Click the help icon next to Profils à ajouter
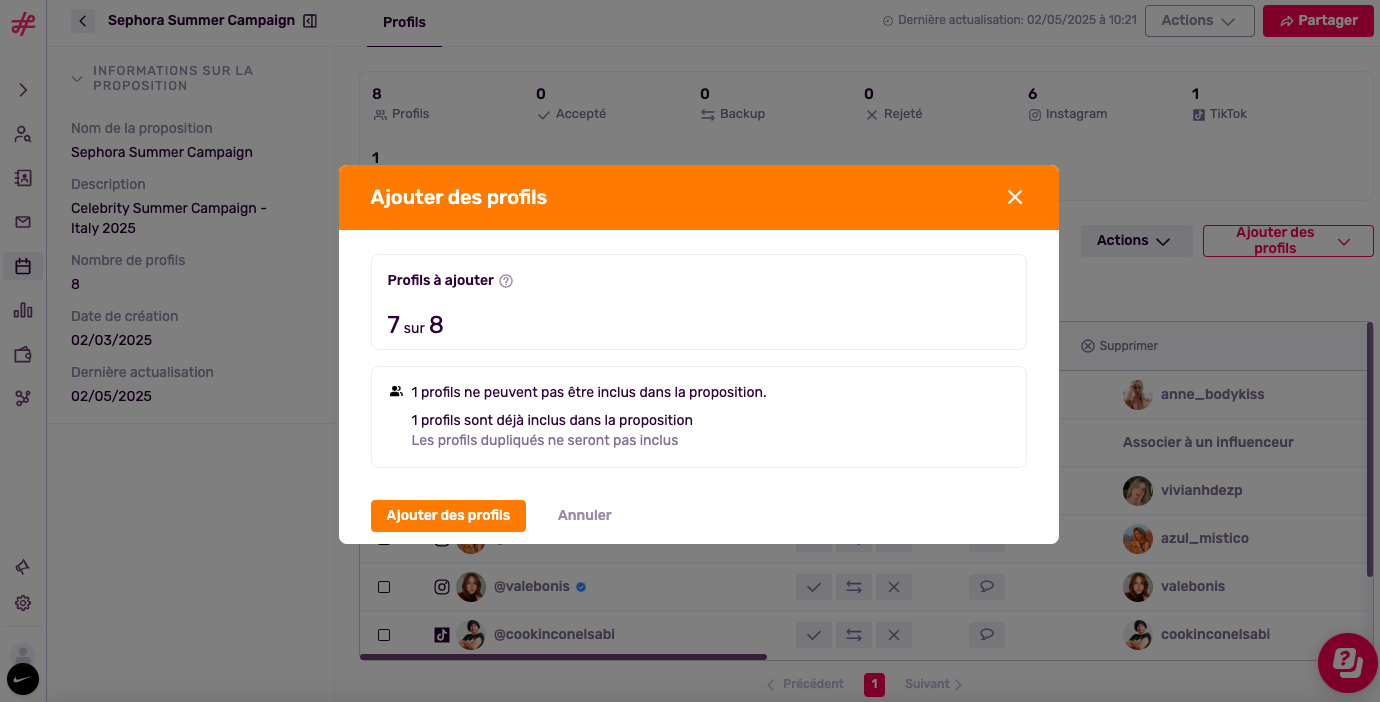This screenshot has height=702, width=1380. pos(506,281)
